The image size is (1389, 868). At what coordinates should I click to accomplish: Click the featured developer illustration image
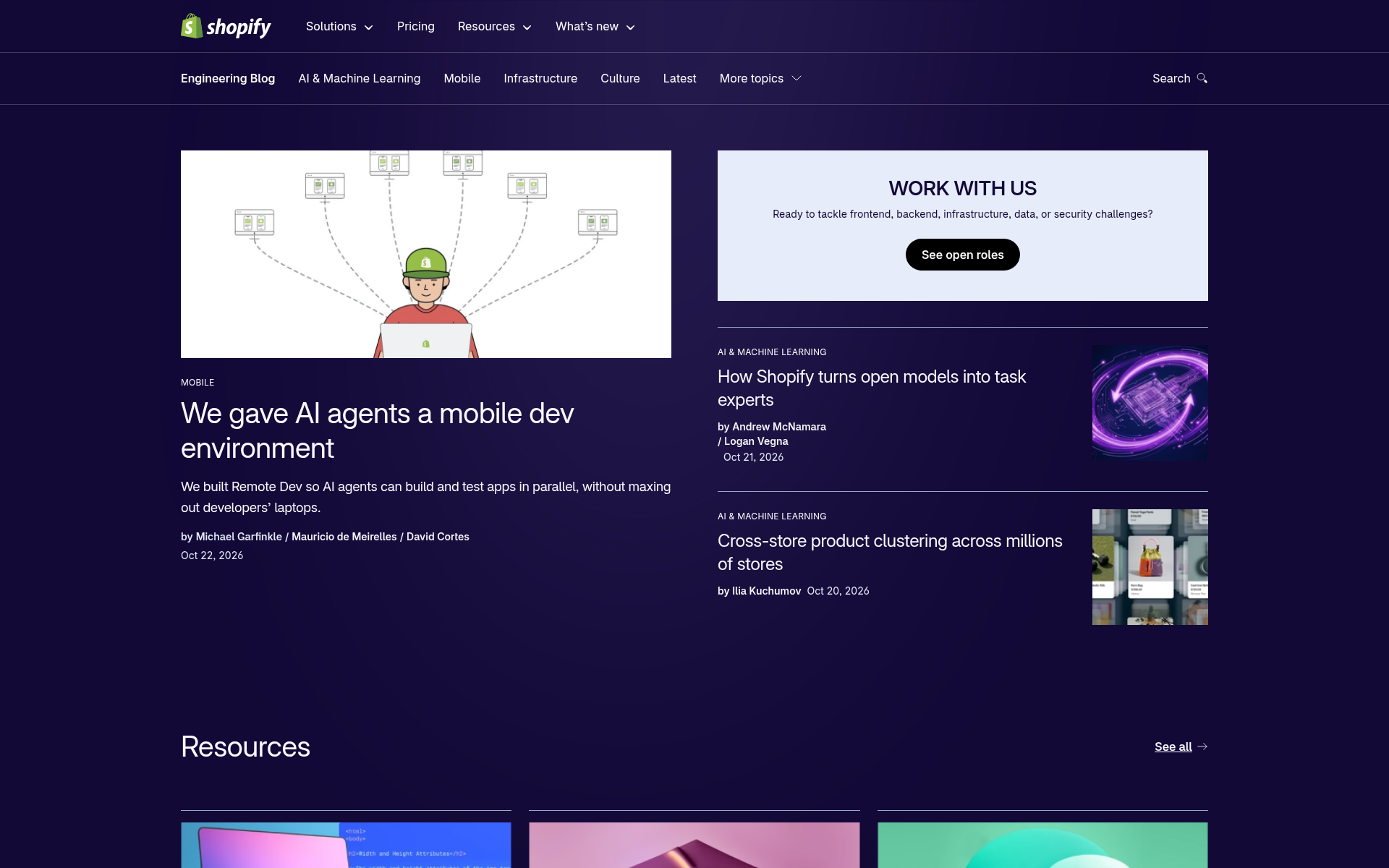426,254
